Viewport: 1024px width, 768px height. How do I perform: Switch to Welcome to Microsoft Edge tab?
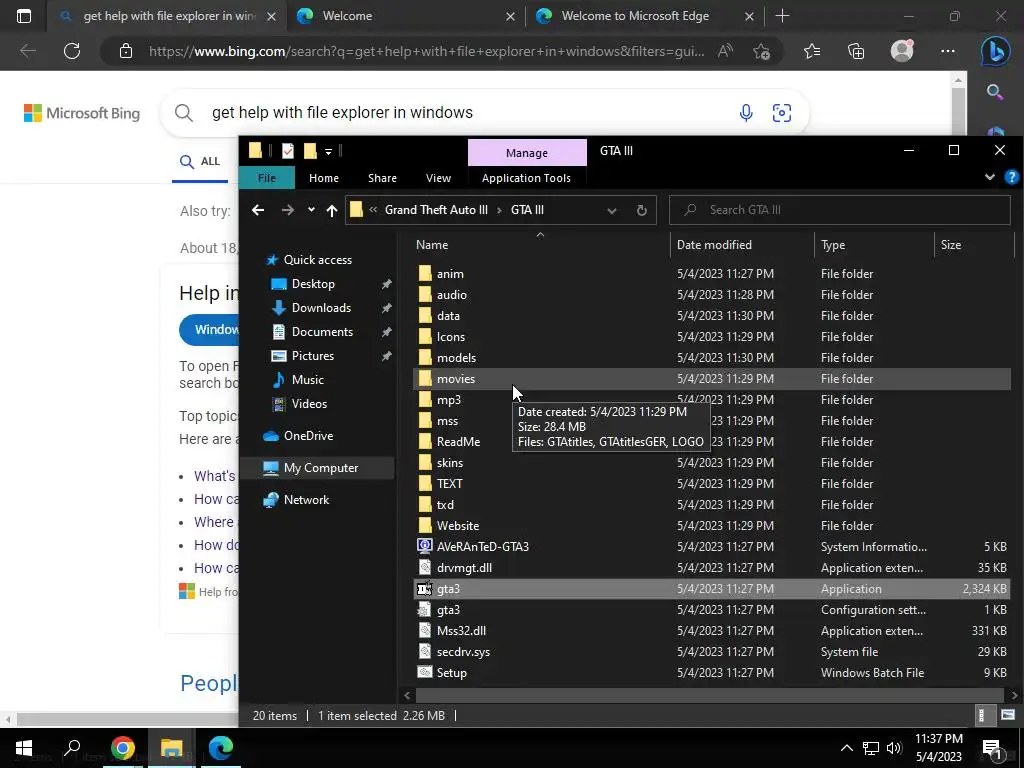[645, 16]
